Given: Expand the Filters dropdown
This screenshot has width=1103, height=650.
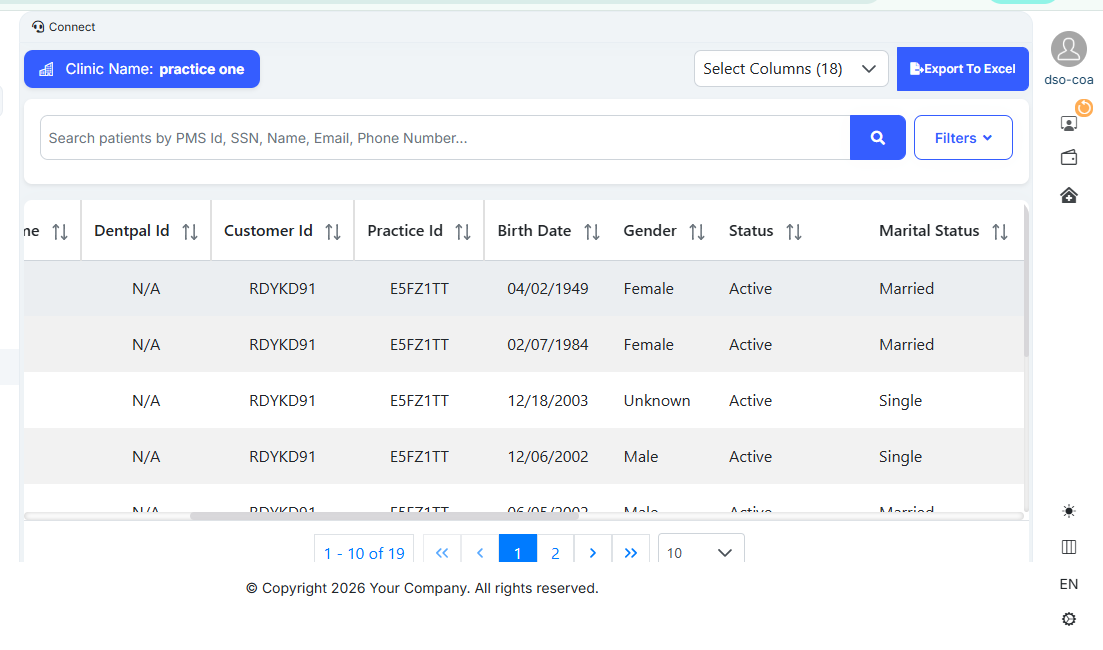Looking at the screenshot, I should tap(962, 138).
